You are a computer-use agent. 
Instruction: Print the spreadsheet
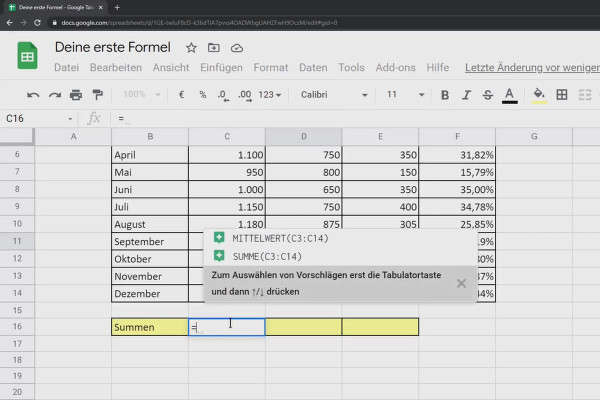[76, 95]
